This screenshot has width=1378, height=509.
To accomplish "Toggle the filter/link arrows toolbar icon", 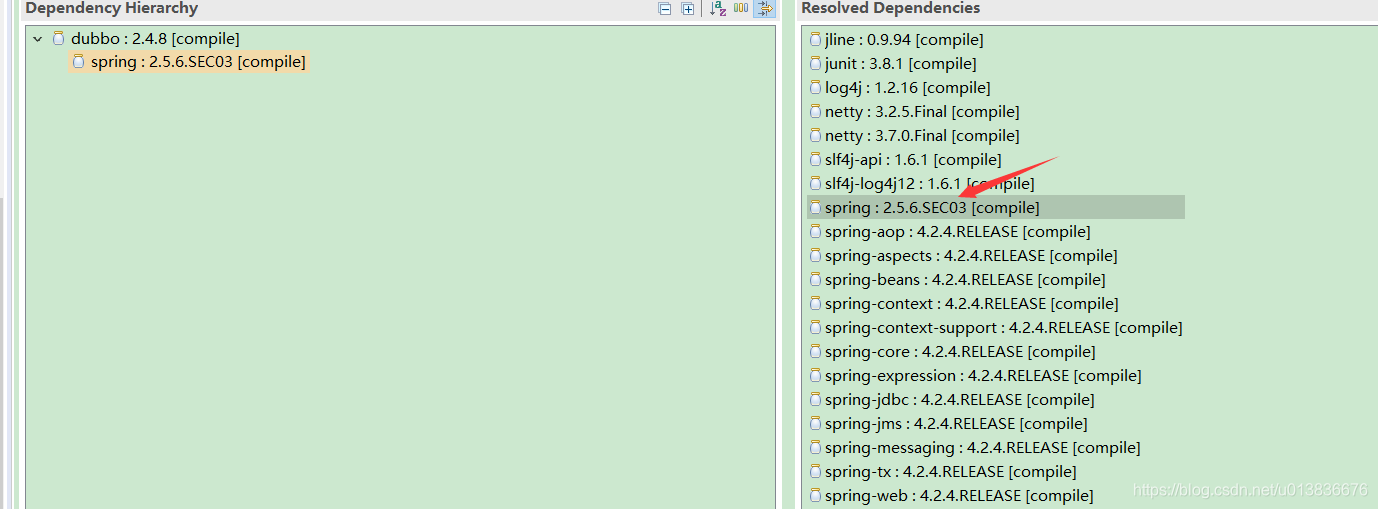I will click(765, 9).
